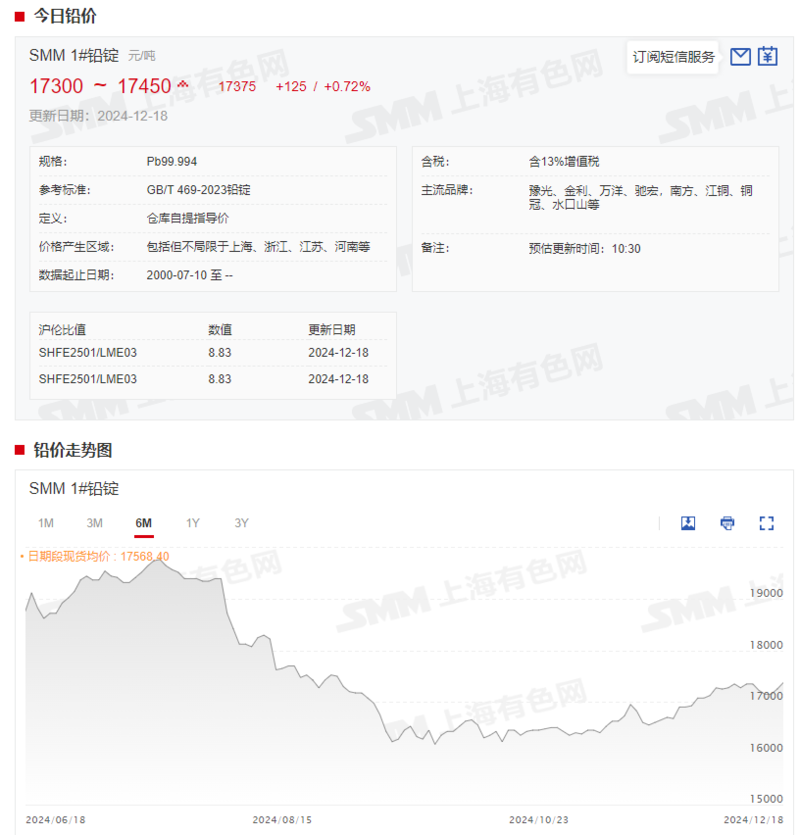Click the second SHFE2501/LME03 row

point(213,379)
